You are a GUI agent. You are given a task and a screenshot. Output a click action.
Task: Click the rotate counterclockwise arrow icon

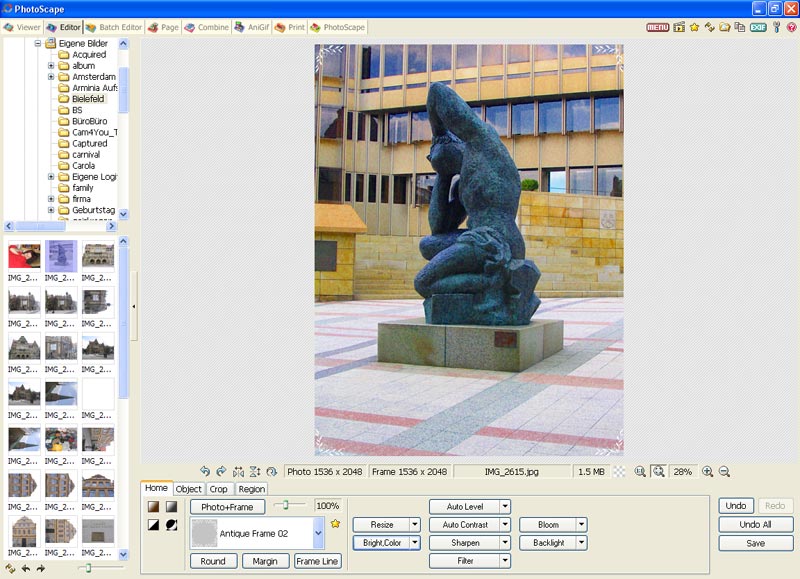pyautogui.click(x=205, y=471)
